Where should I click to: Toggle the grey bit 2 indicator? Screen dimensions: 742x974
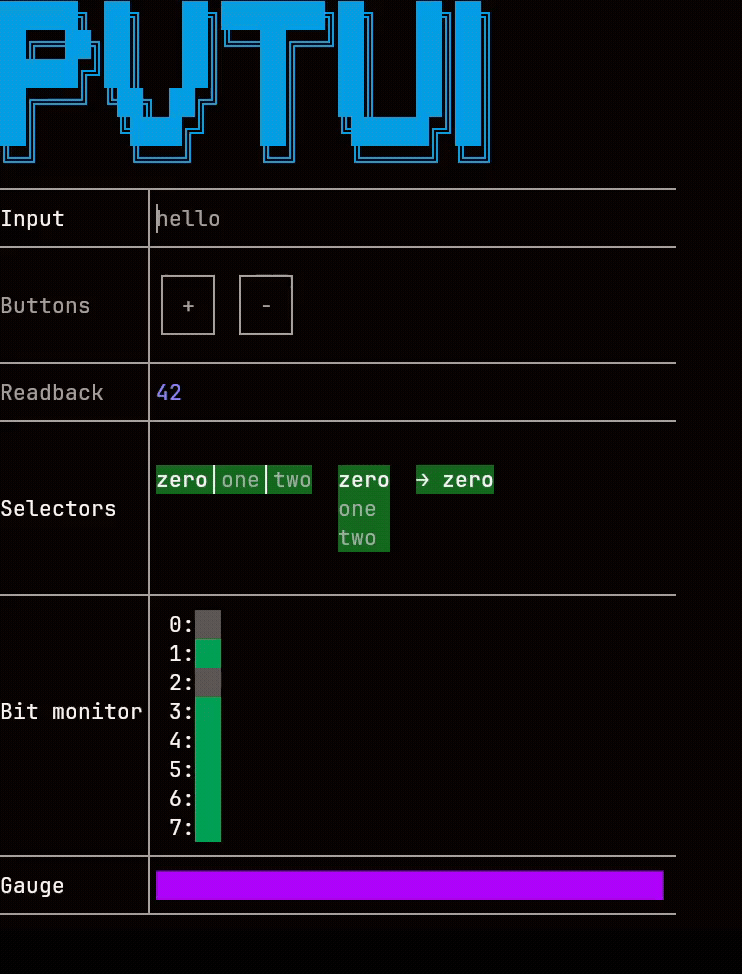[208, 683]
